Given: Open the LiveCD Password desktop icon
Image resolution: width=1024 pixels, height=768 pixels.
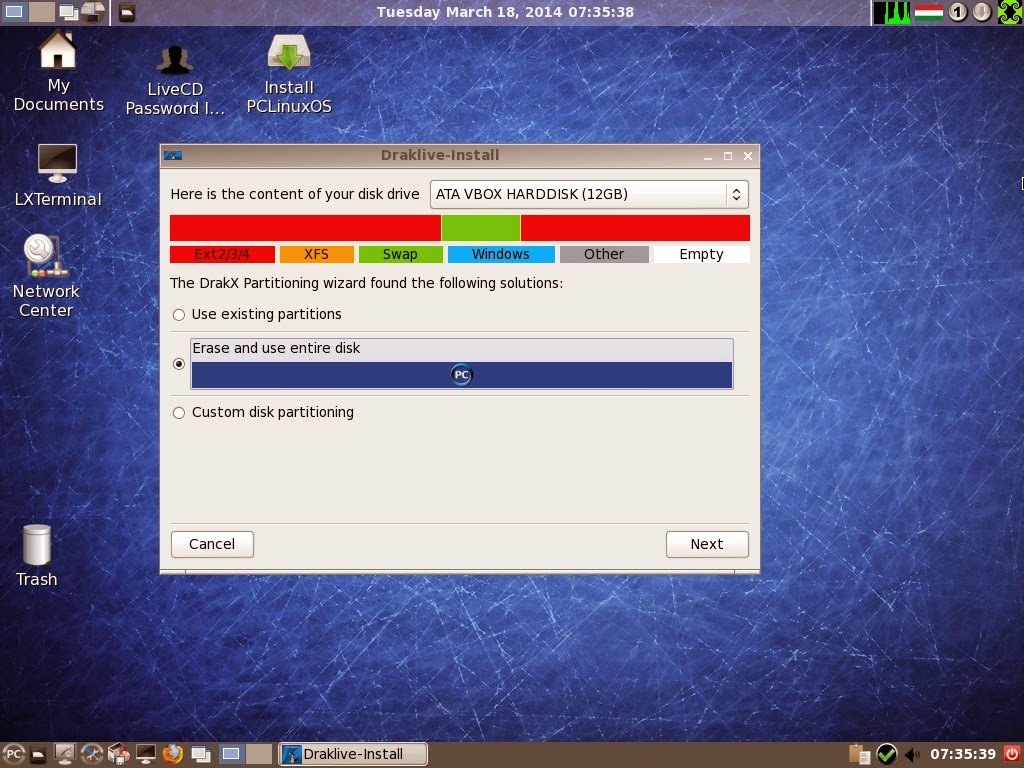Looking at the screenshot, I should 175,81.
